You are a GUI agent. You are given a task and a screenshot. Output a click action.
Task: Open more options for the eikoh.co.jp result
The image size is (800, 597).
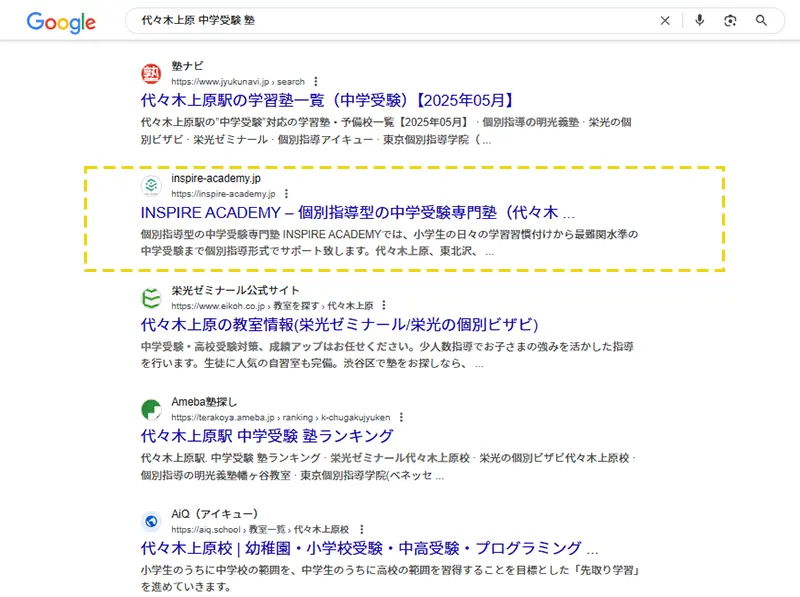pos(384,306)
